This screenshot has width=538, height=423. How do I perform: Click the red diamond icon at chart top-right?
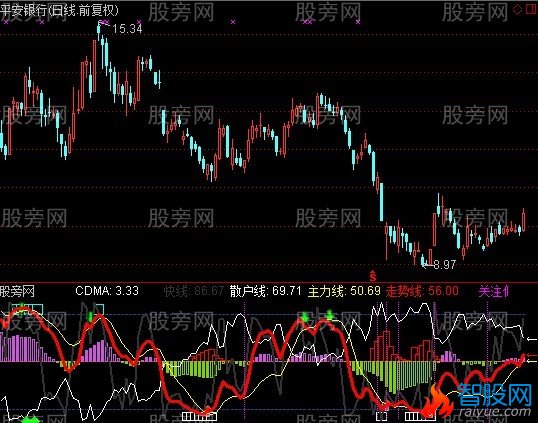517,10
